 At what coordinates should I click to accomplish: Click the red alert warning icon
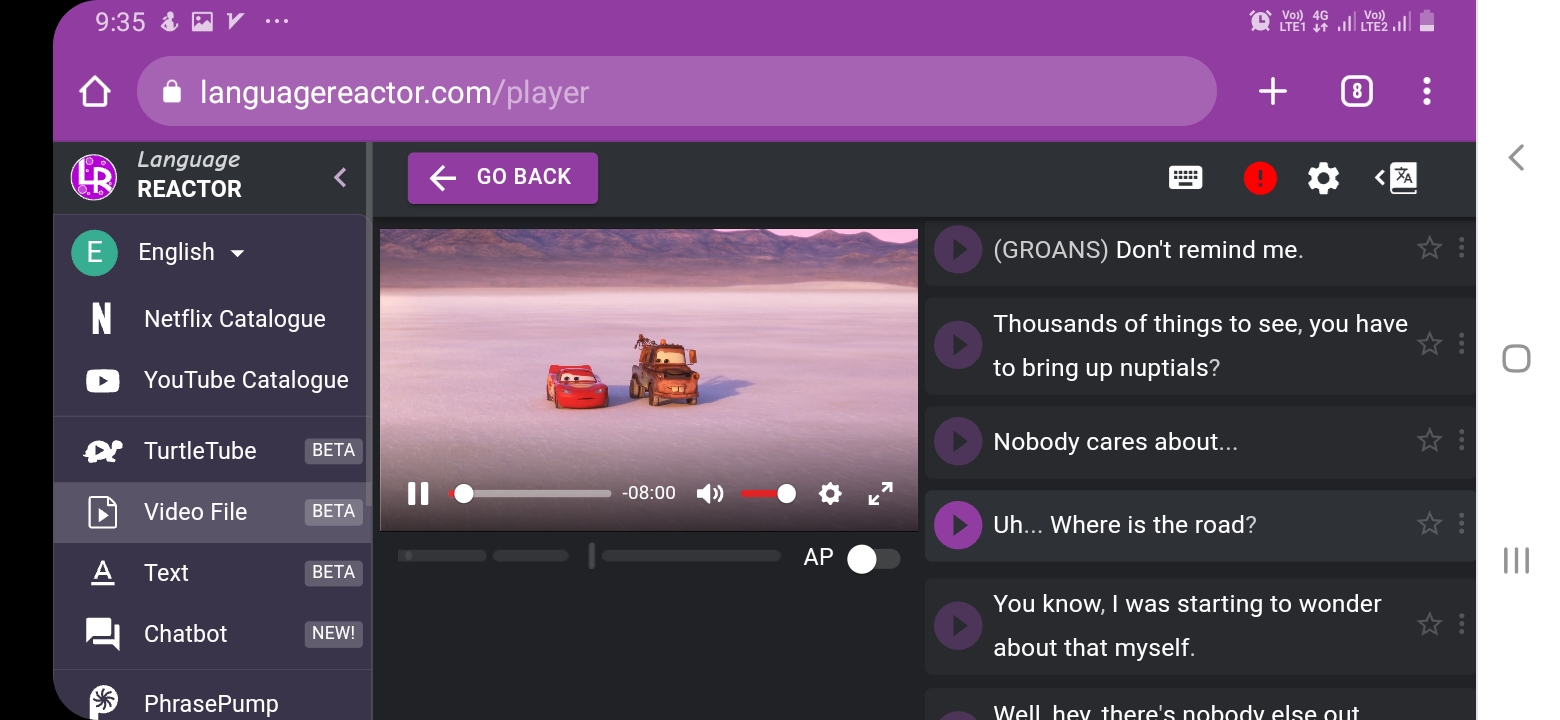click(x=1260, y=179)
